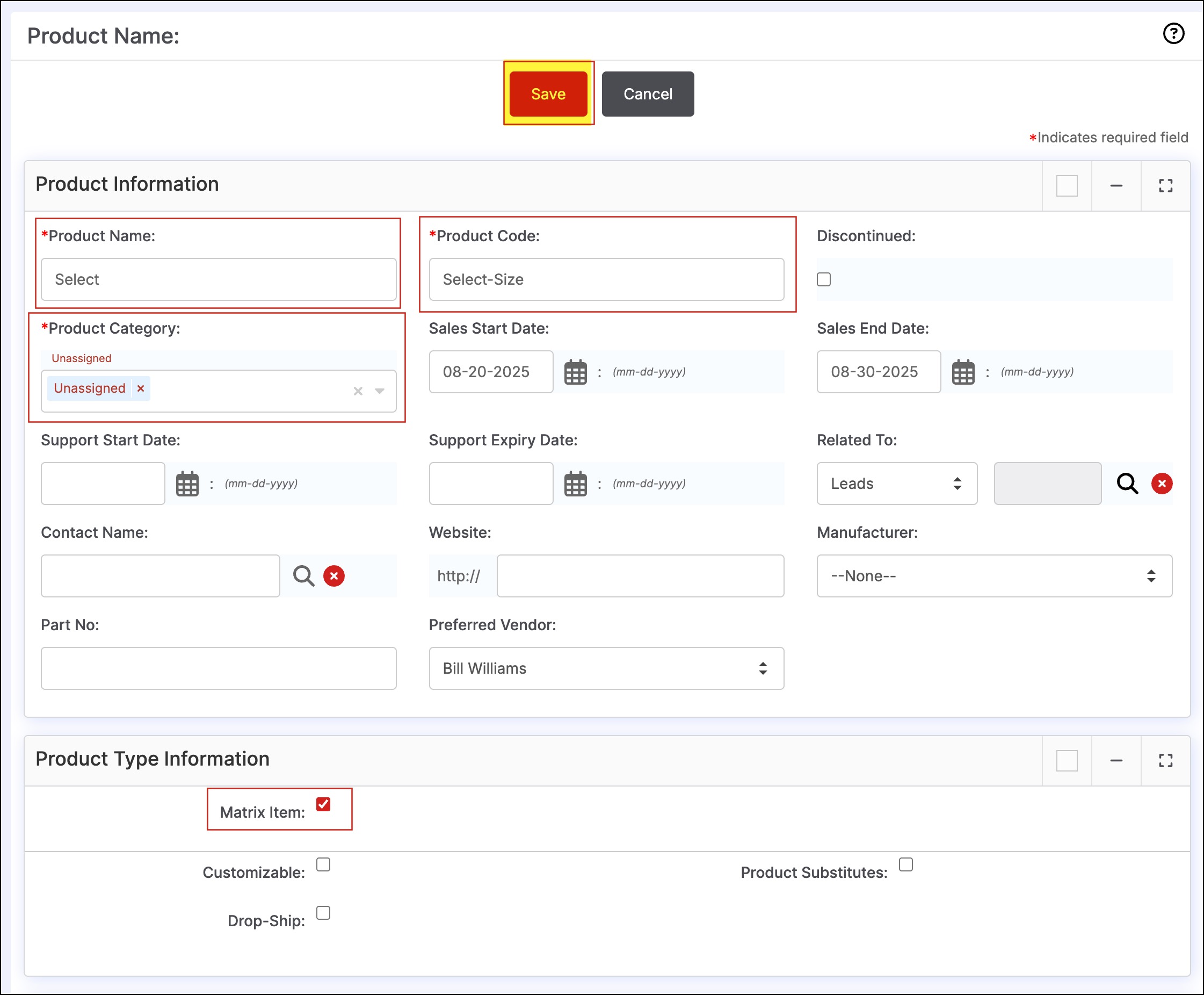Tick the Product Information header checkbox
1204x995 pixels.
point(1067,186)
